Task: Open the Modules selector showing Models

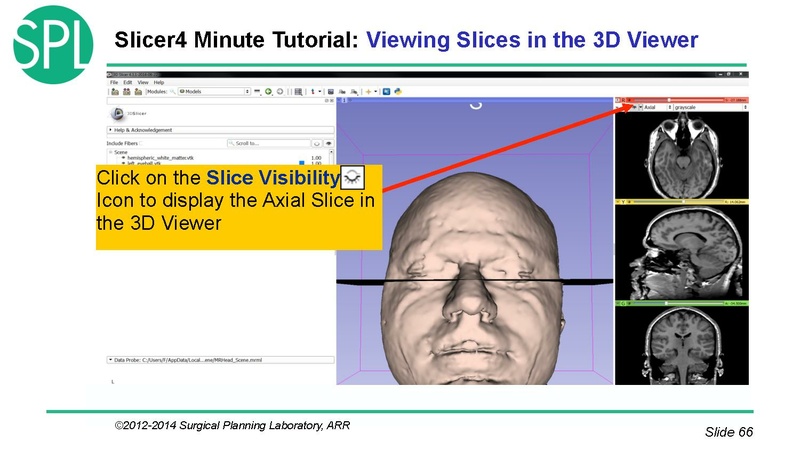Action: (x=214, y=92)
